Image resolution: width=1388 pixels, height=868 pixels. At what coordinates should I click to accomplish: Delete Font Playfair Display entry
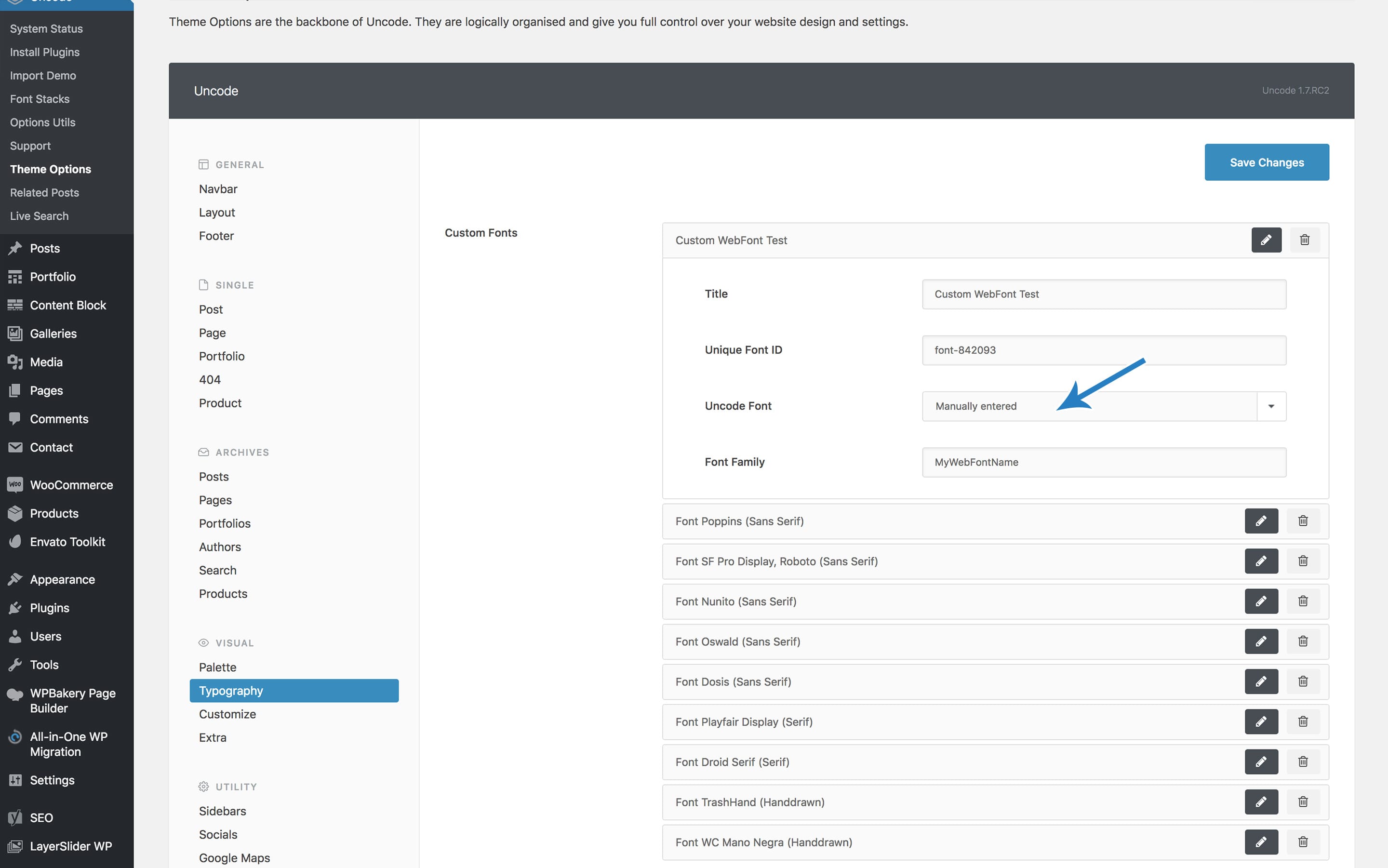(x=1303, y=721)
